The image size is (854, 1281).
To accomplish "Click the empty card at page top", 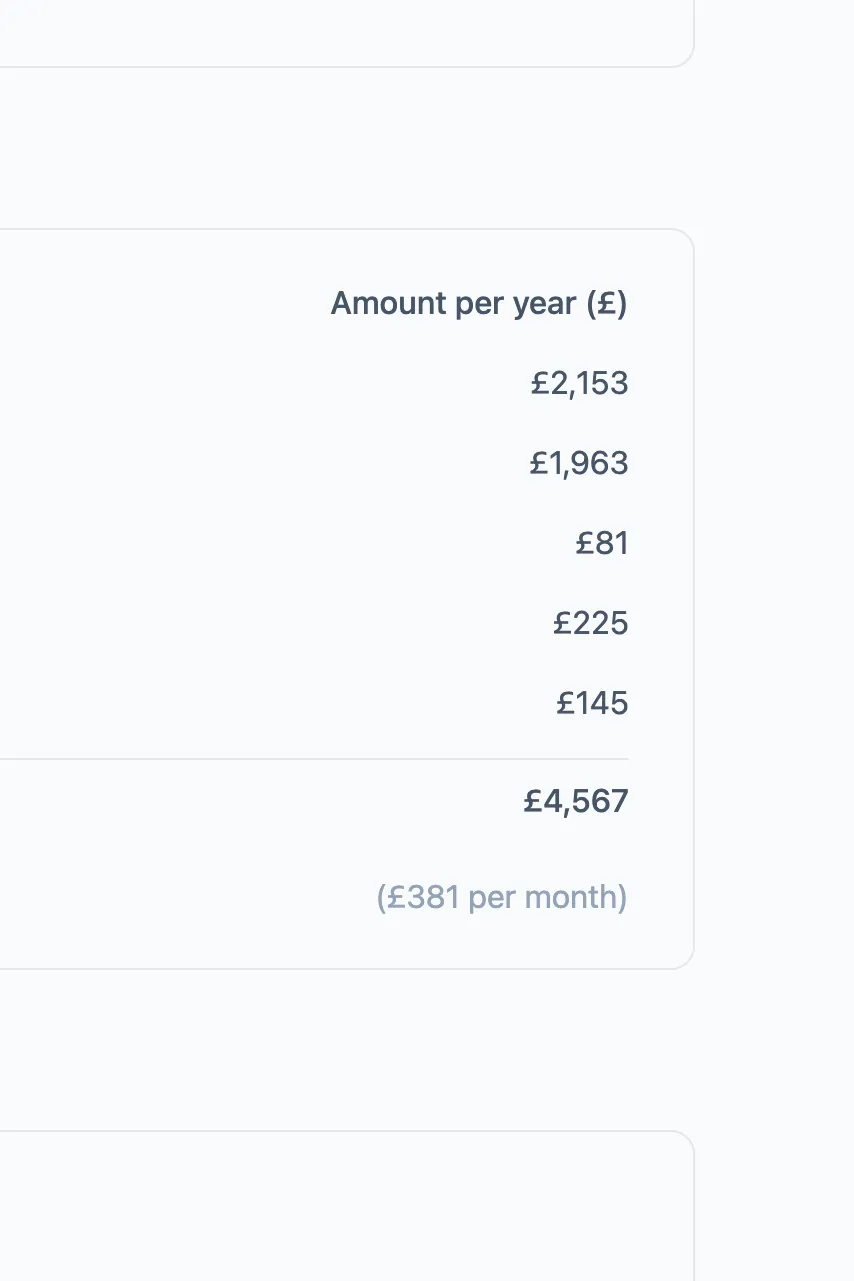I will click(x=346, y=33).
